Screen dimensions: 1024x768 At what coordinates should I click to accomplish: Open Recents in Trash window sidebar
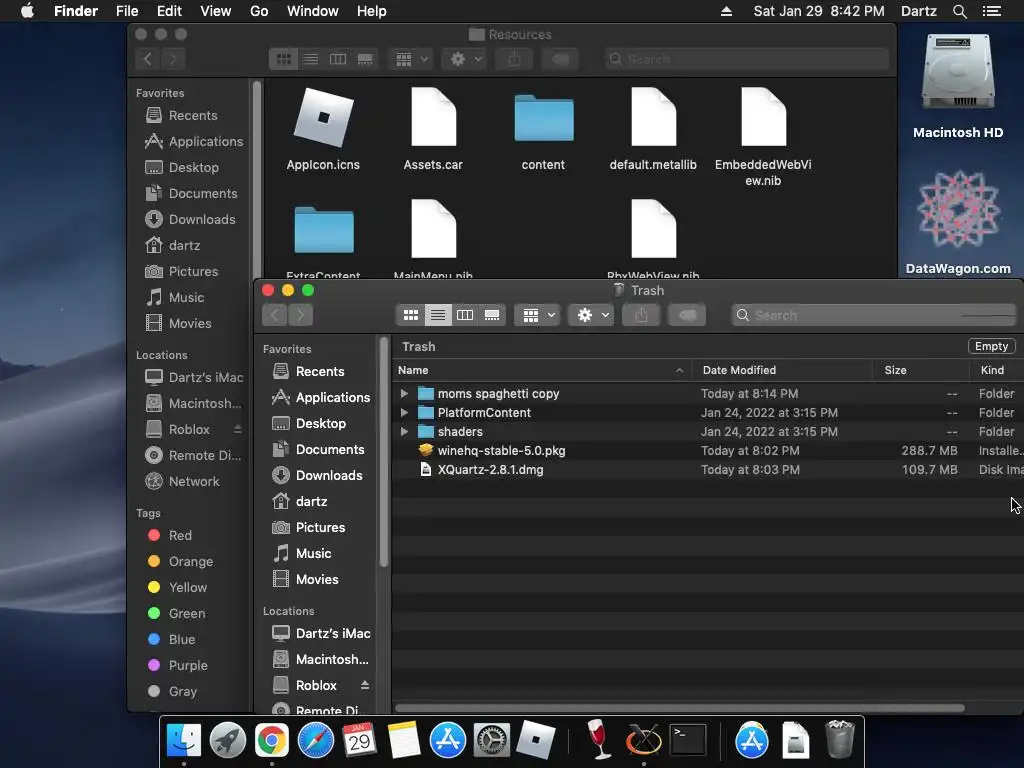click(319, 372)
